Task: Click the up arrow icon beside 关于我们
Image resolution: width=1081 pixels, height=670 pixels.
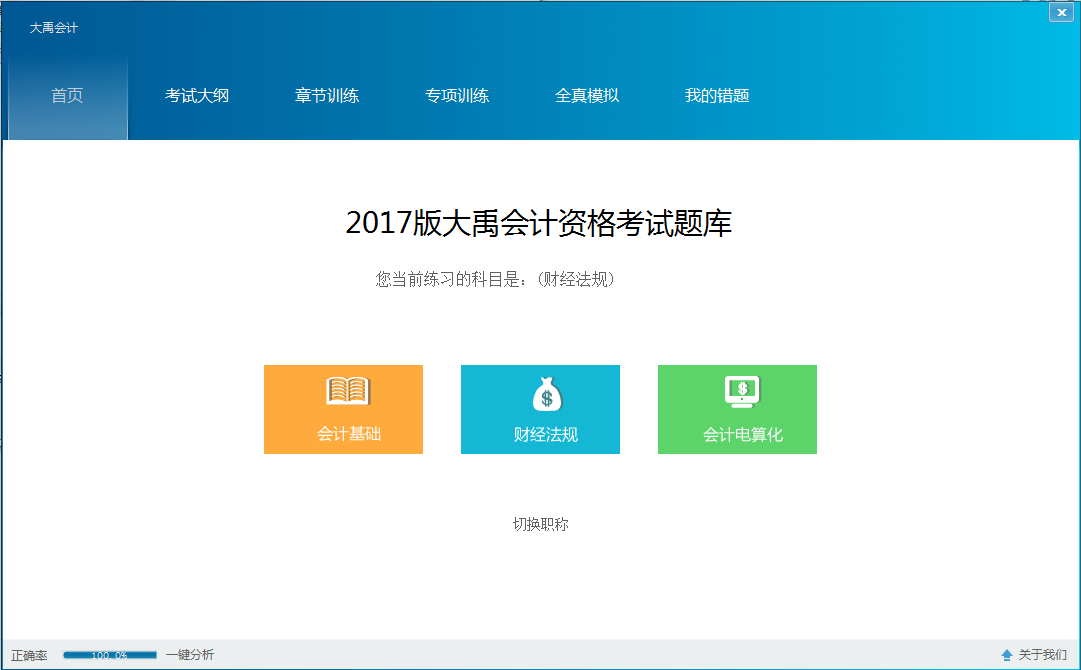Action: point(1007,655)
